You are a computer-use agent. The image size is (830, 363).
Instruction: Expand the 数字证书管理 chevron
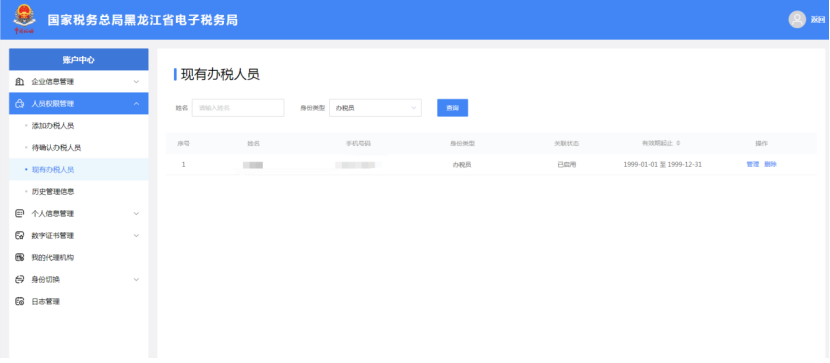point(136,235)
